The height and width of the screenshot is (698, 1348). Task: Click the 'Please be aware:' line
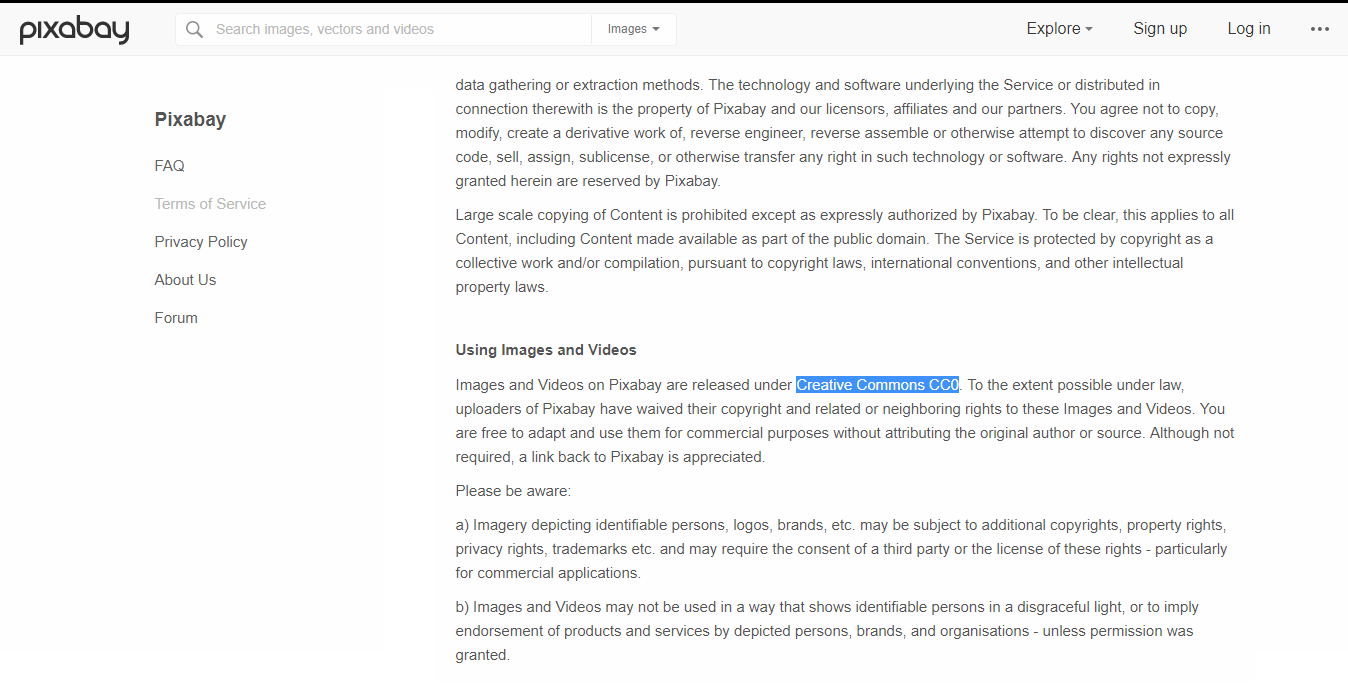[x=513, y=491]
